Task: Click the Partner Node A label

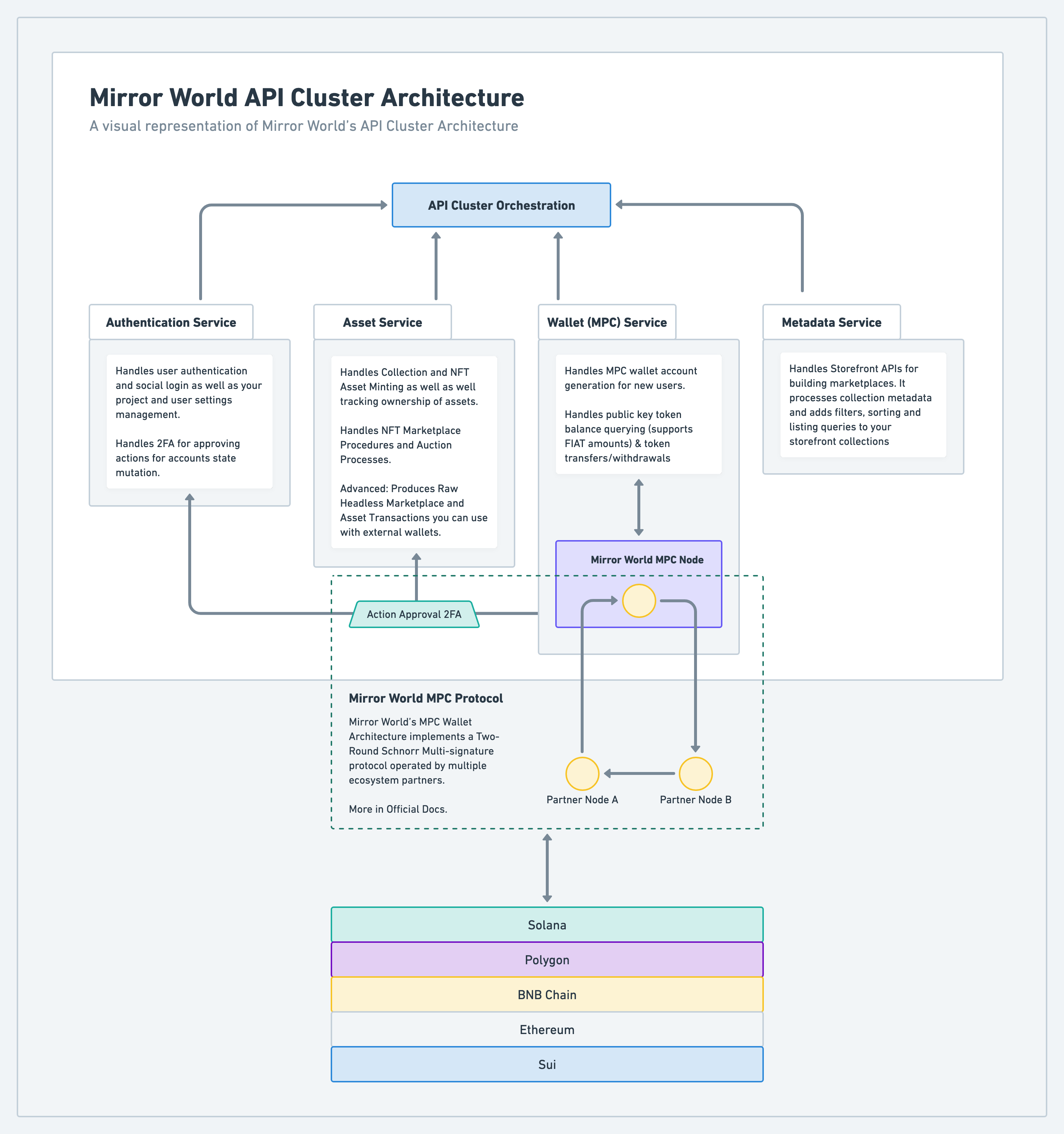Action: click(x=582, y=800)
